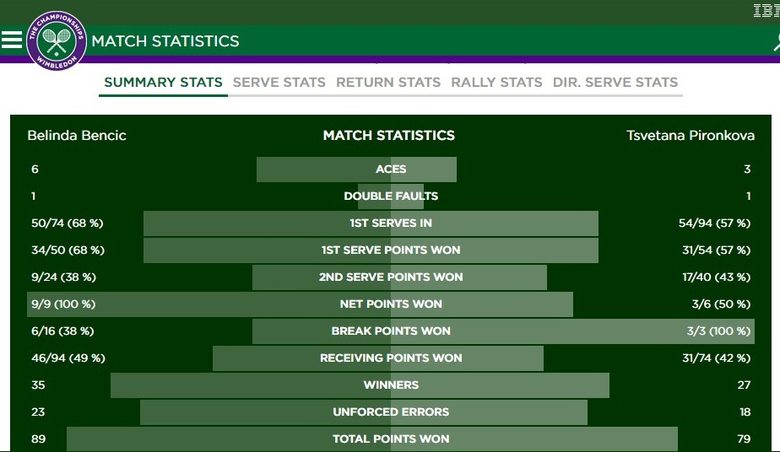Click the Net Points Won bar
This screenshot has height=452, width=780.
(300, 304)
